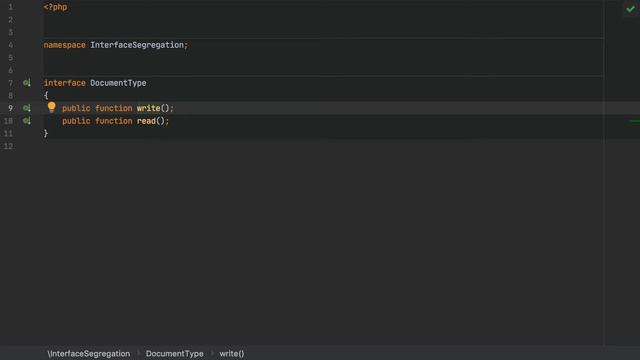The image size is (640, 360).
Task: Click the gutter icon next to write() method
Action: pos(27,108)
